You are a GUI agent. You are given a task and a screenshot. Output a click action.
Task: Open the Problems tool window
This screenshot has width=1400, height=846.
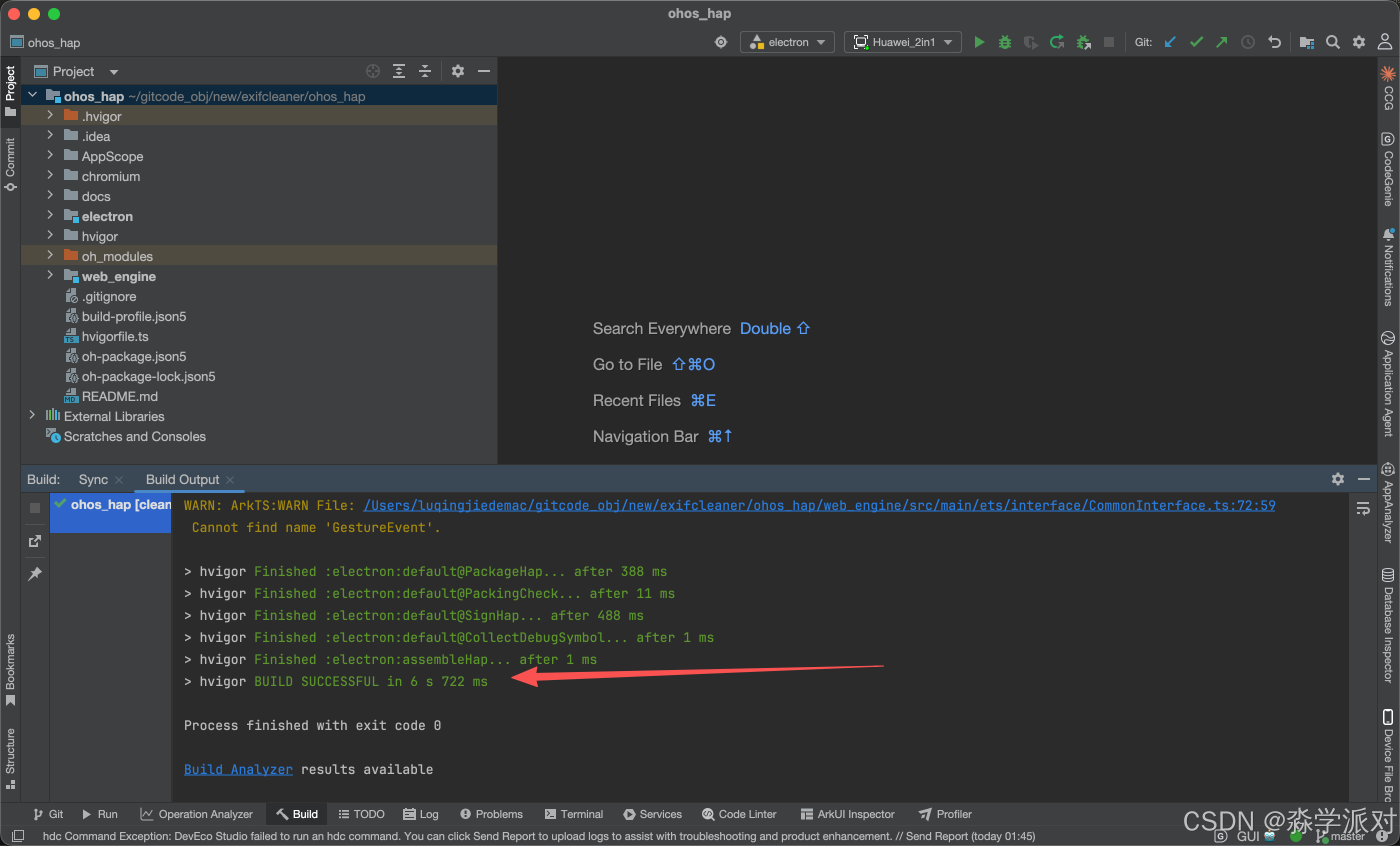pyautogui.click(x=491, y=813)
